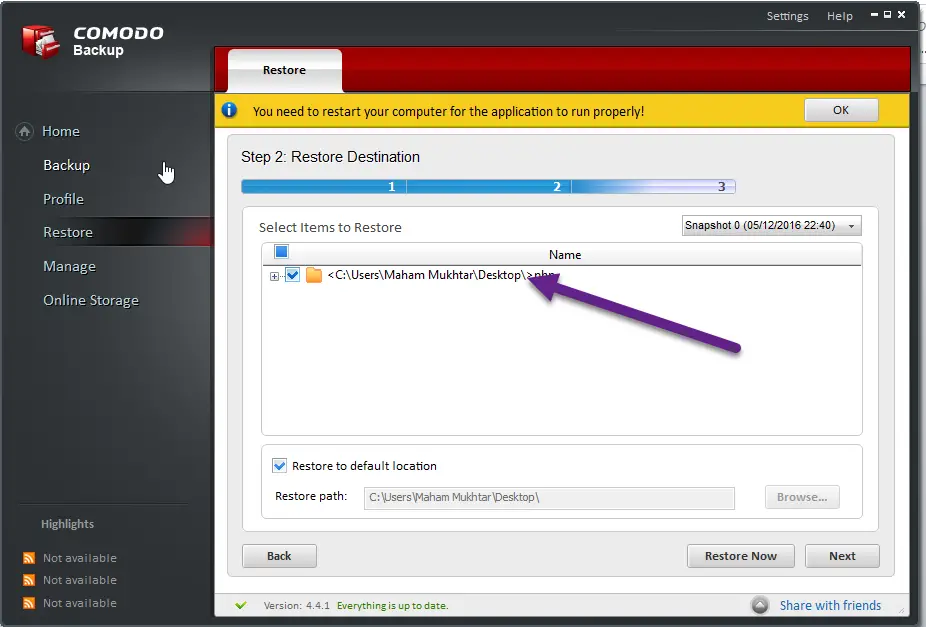Click second Not available RSS feed icon
Image resolution: width=926 pixels, height=627 pixels.
[28, 580]
